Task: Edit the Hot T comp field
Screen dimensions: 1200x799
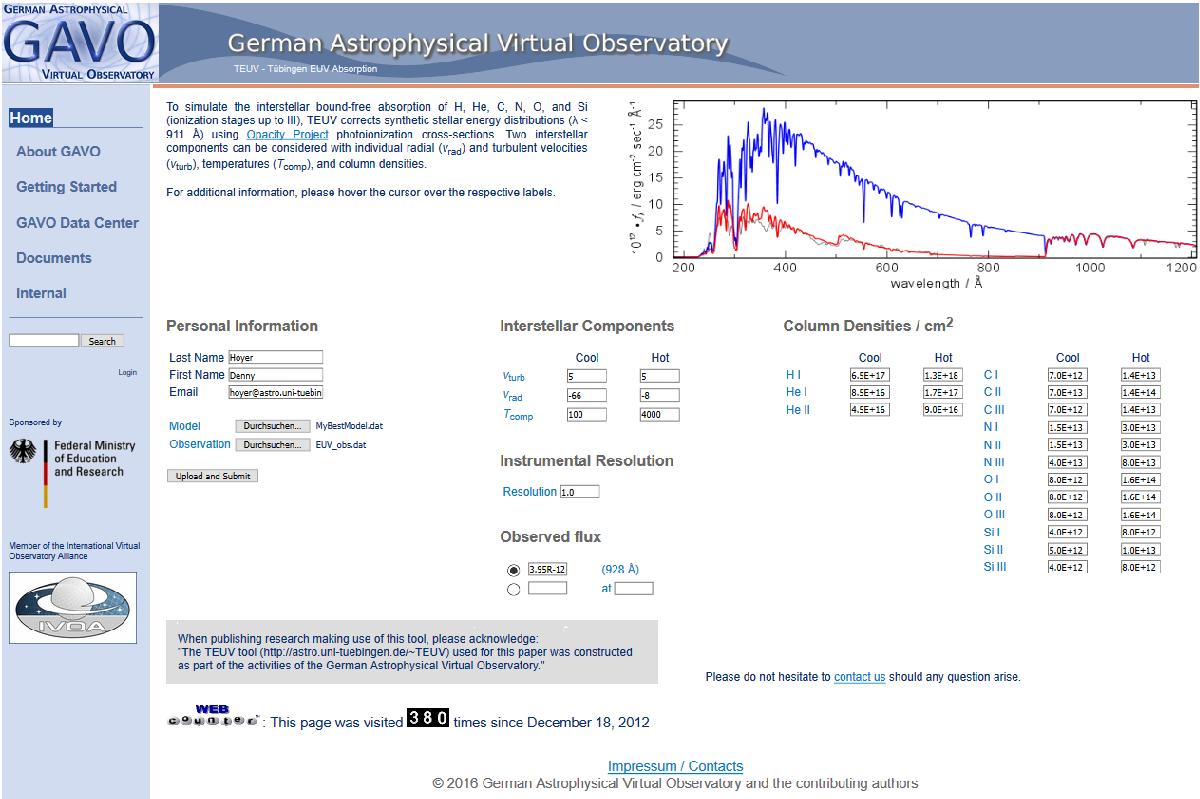Action: pos(660,414)
